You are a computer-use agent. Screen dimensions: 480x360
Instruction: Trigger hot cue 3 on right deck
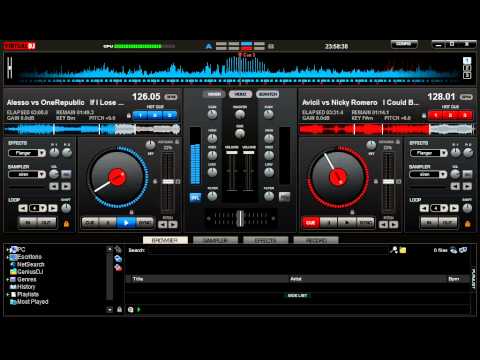[x=465, y=116]
